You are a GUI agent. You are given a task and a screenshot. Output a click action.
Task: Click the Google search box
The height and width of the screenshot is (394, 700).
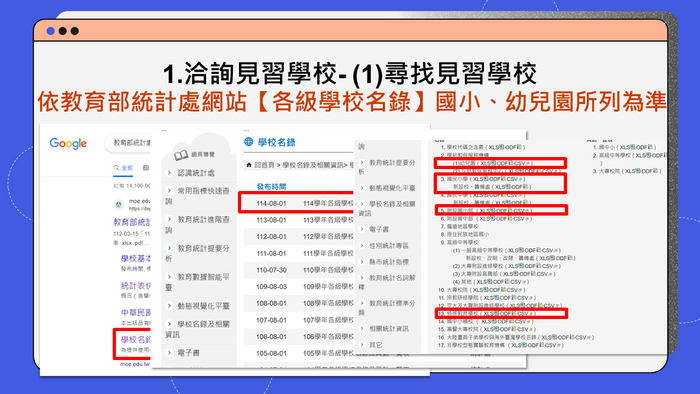click(129, 143)
